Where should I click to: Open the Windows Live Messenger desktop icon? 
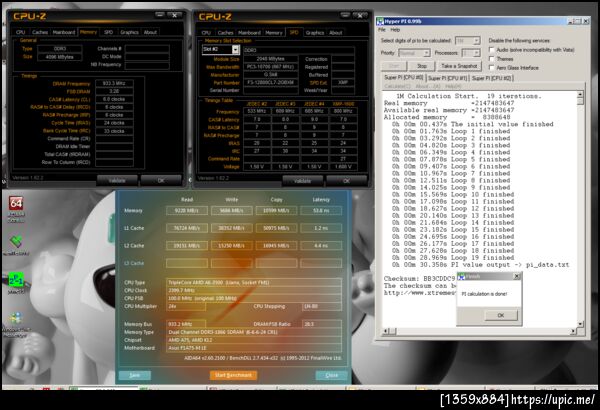pos(16,319)
